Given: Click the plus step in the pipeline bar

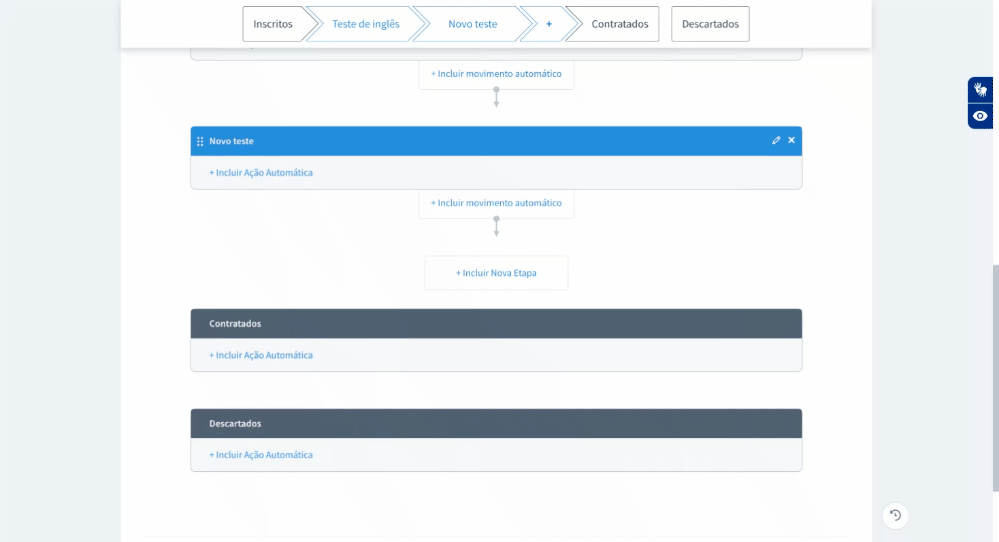Looking at the screenshot, I should tap(548, 24).
